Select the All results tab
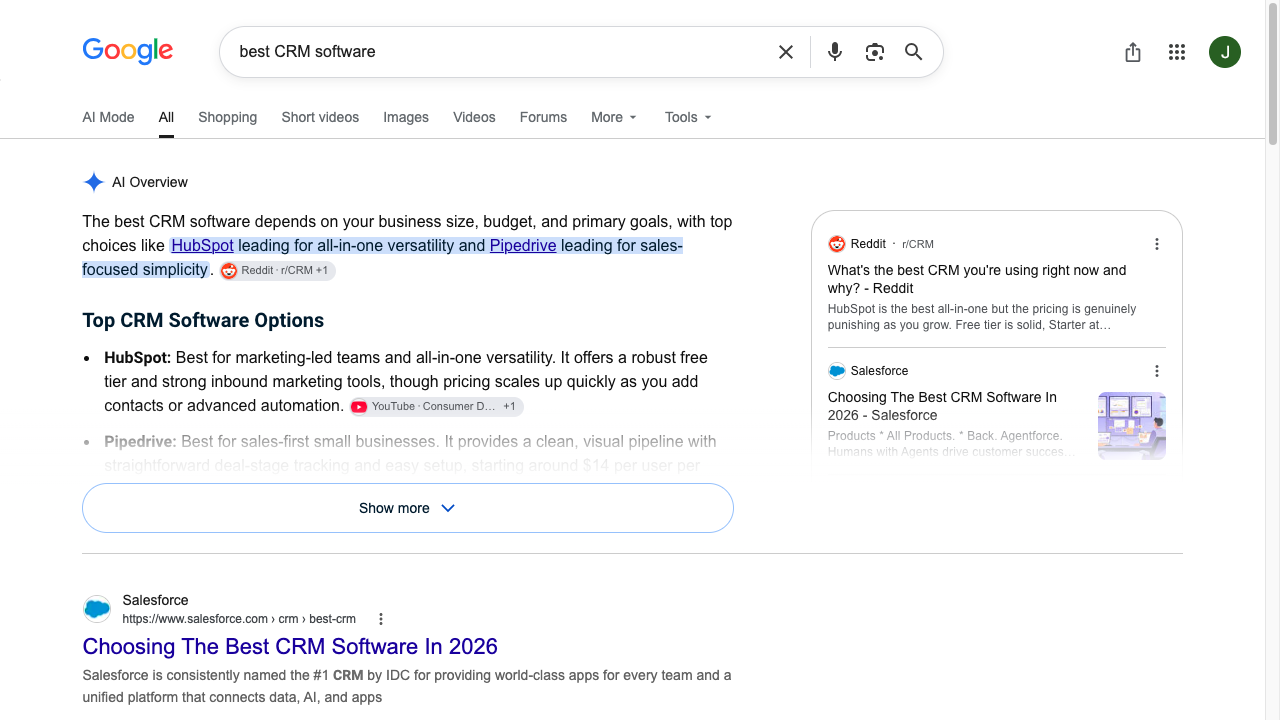The height and width of the screenshot is (720, 1280). pos(166,117)
